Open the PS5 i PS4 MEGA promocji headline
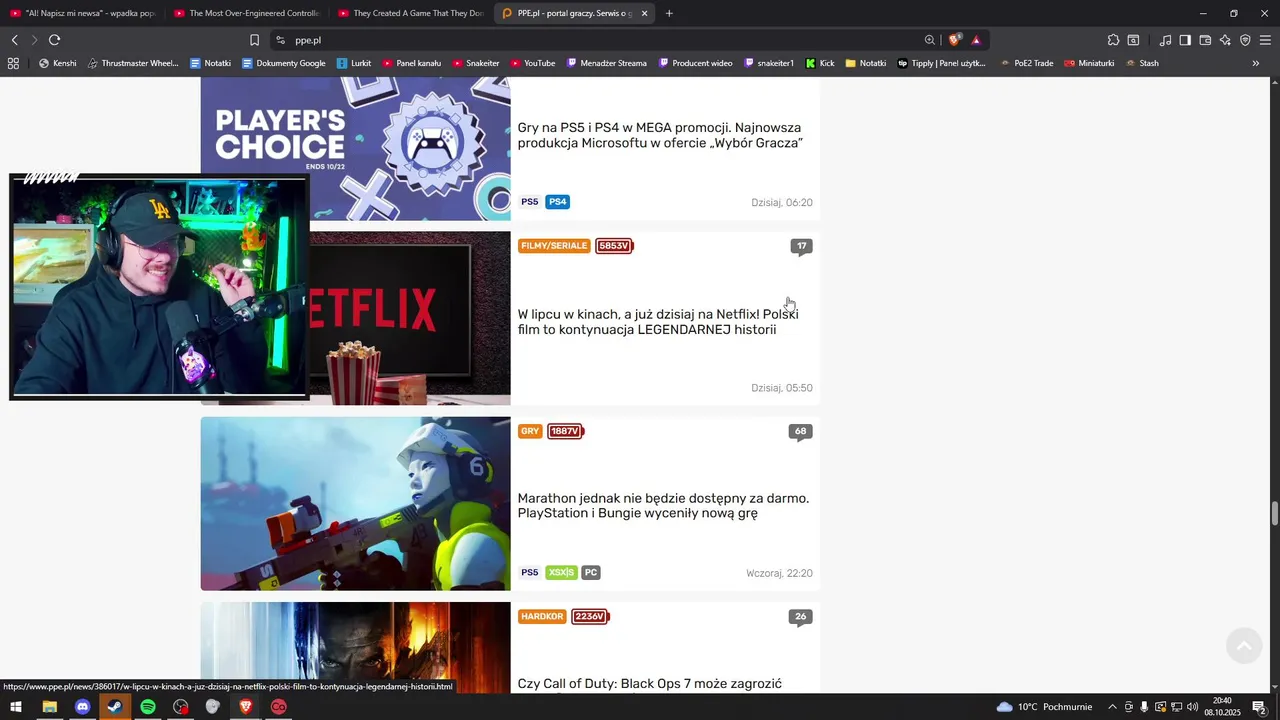This screenshot has height=720, width=1280. 660,135
